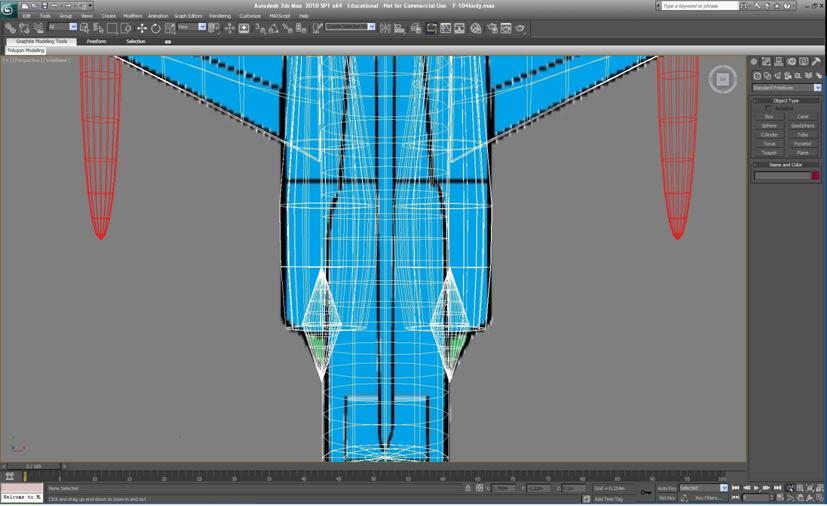Open the Rendering menu

(220, 16)
